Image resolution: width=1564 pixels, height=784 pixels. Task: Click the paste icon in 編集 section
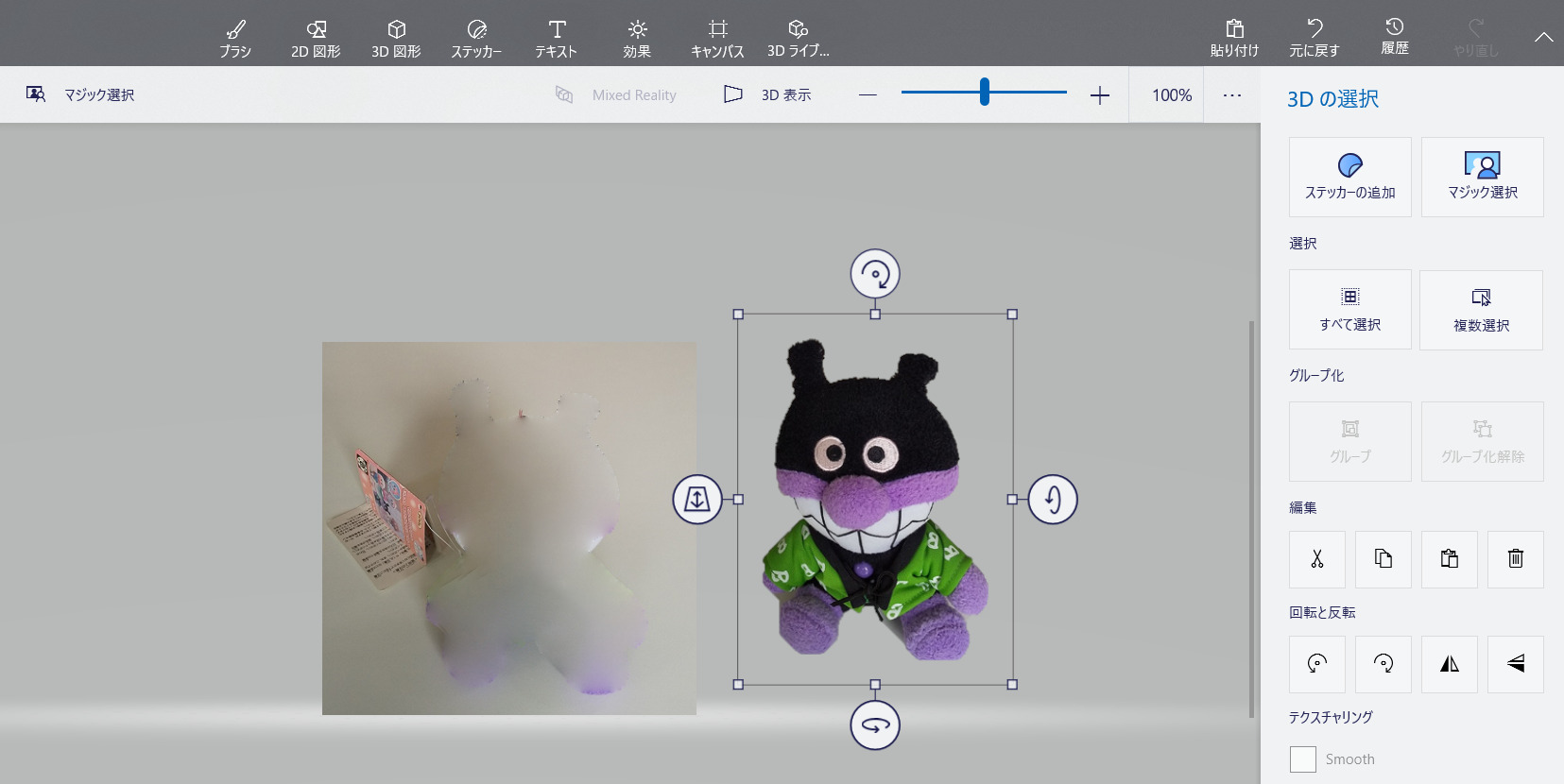point(1450,559)
